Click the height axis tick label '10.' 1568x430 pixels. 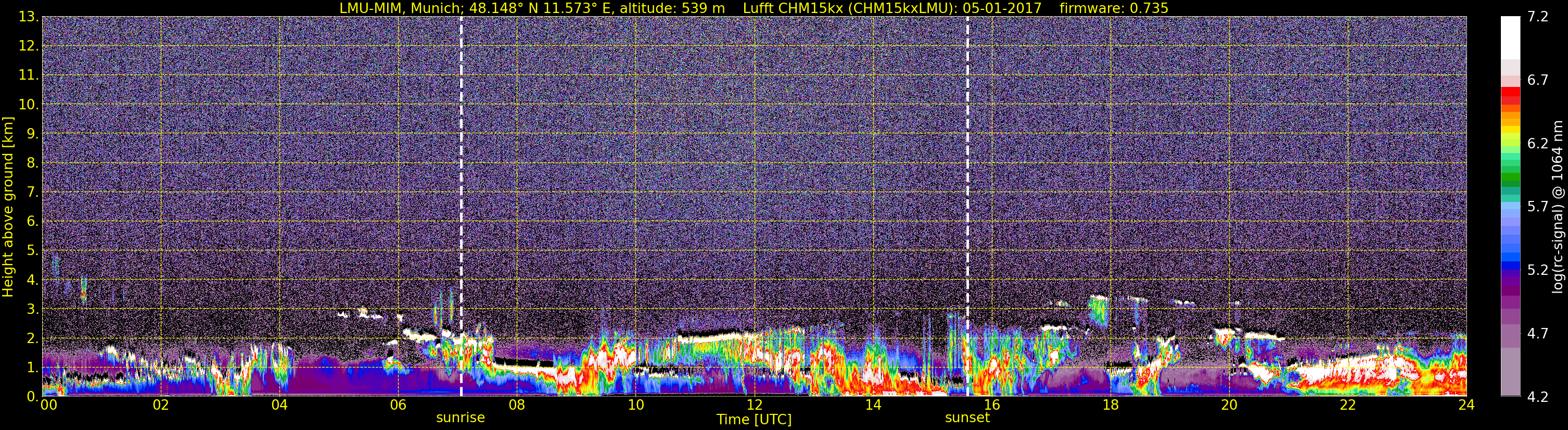[29, 105]
